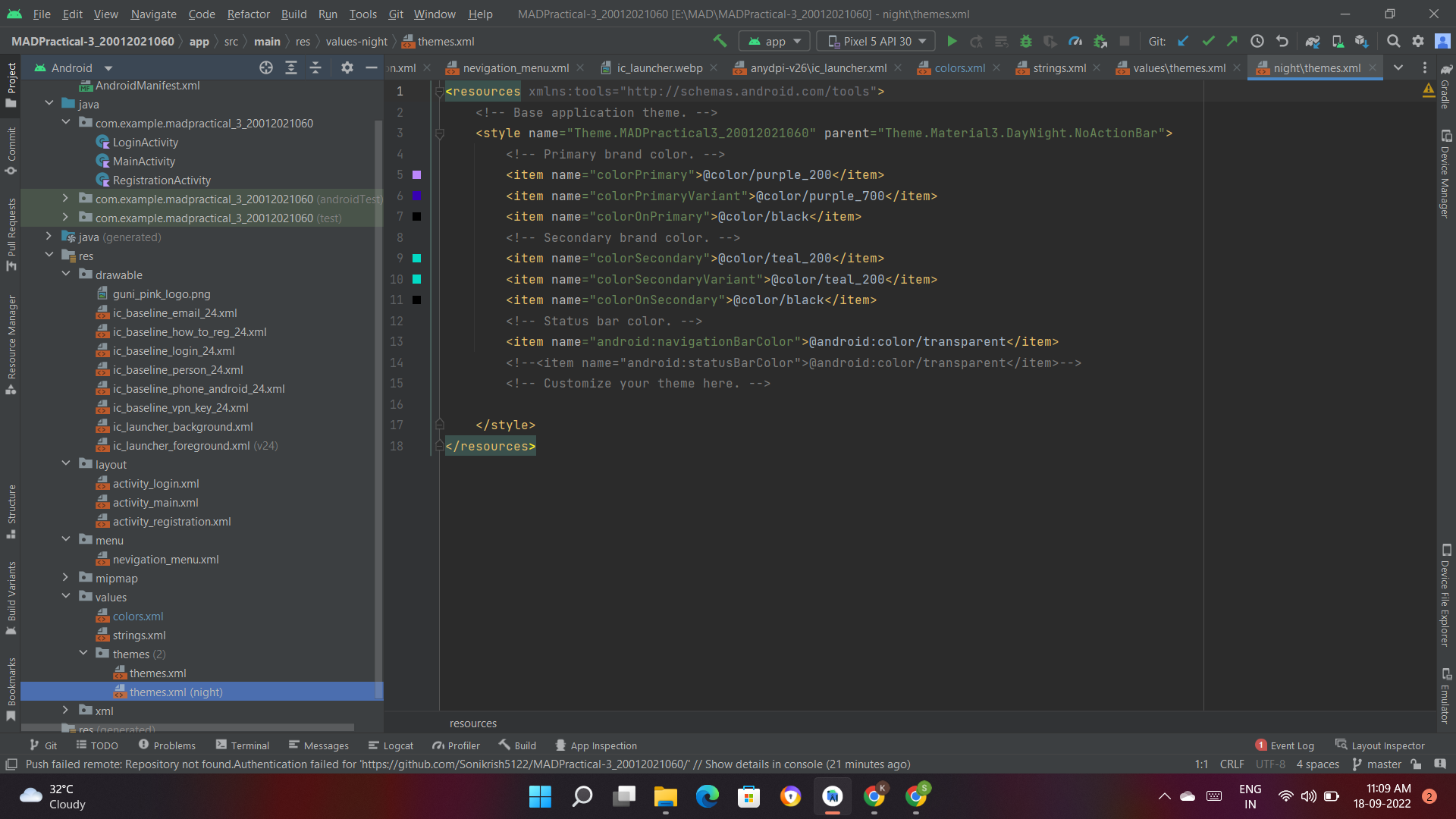Open the Build menu
This screenshot has width=1456, height=819.
point(293,14)
